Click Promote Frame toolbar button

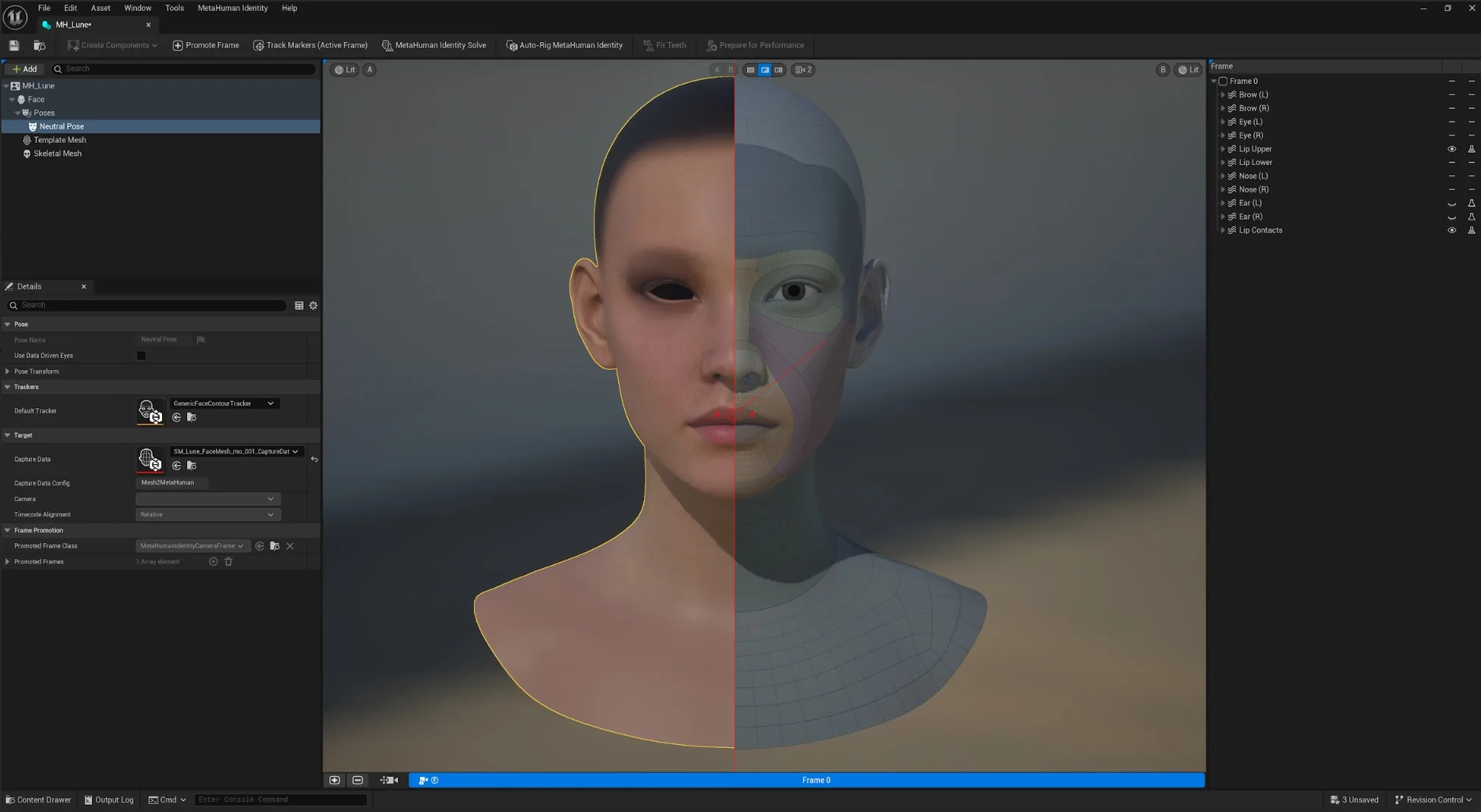point(206,46)
